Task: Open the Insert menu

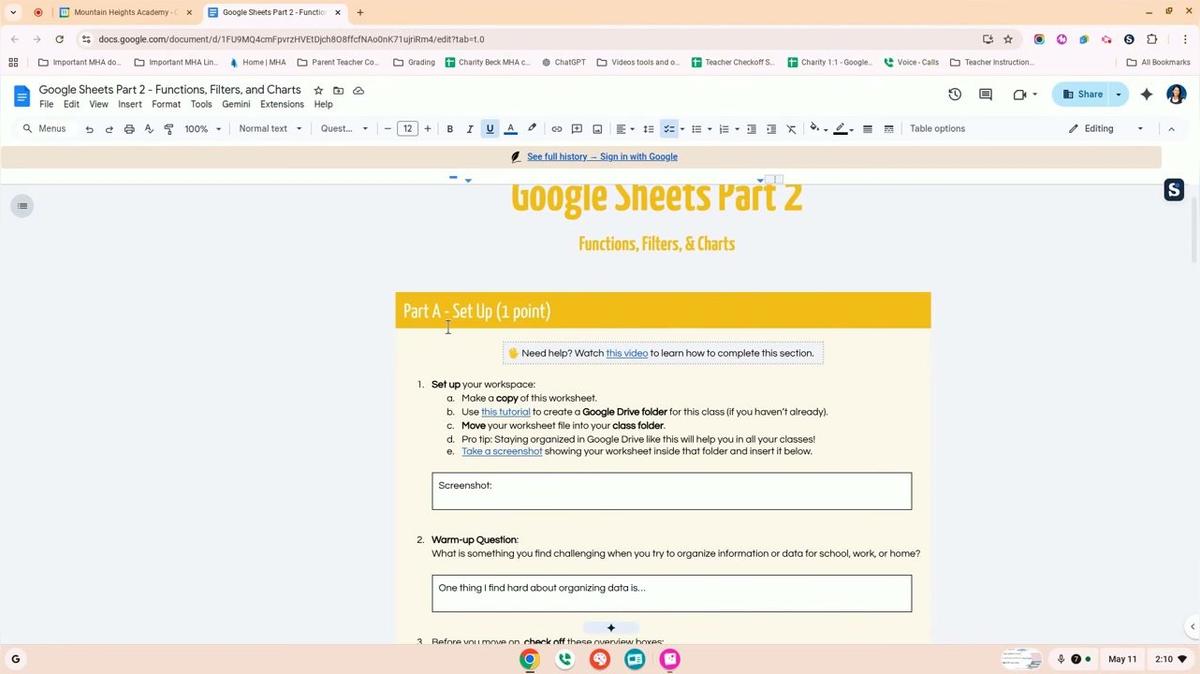Action: [130, 104]
